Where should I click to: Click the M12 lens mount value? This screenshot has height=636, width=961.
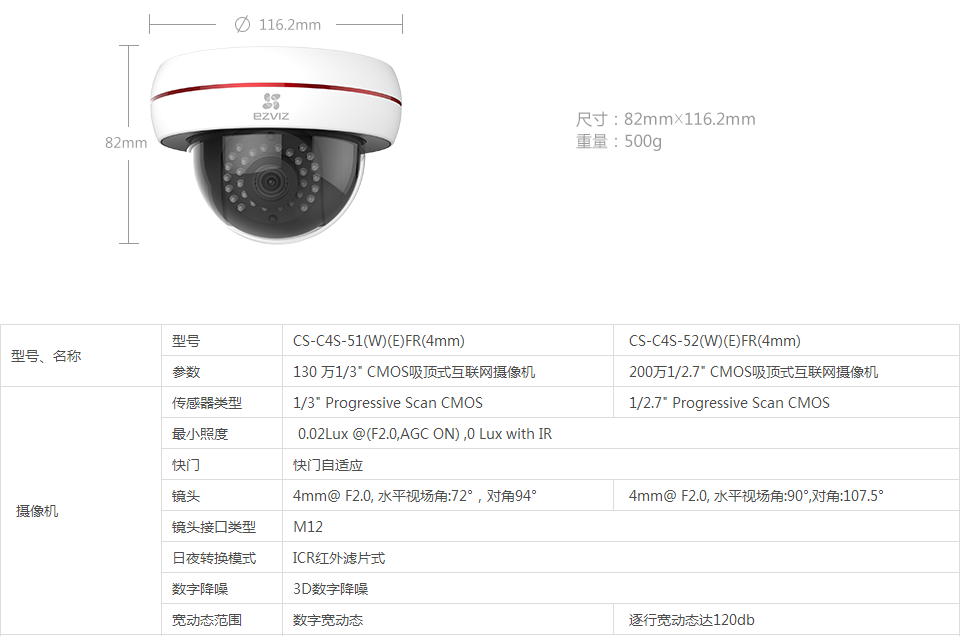621,527
